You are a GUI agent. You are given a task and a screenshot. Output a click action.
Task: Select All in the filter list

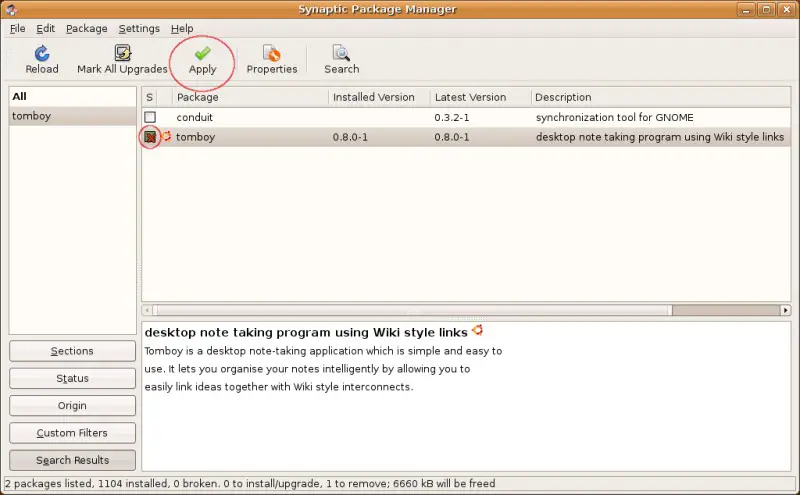coord(72,96)
